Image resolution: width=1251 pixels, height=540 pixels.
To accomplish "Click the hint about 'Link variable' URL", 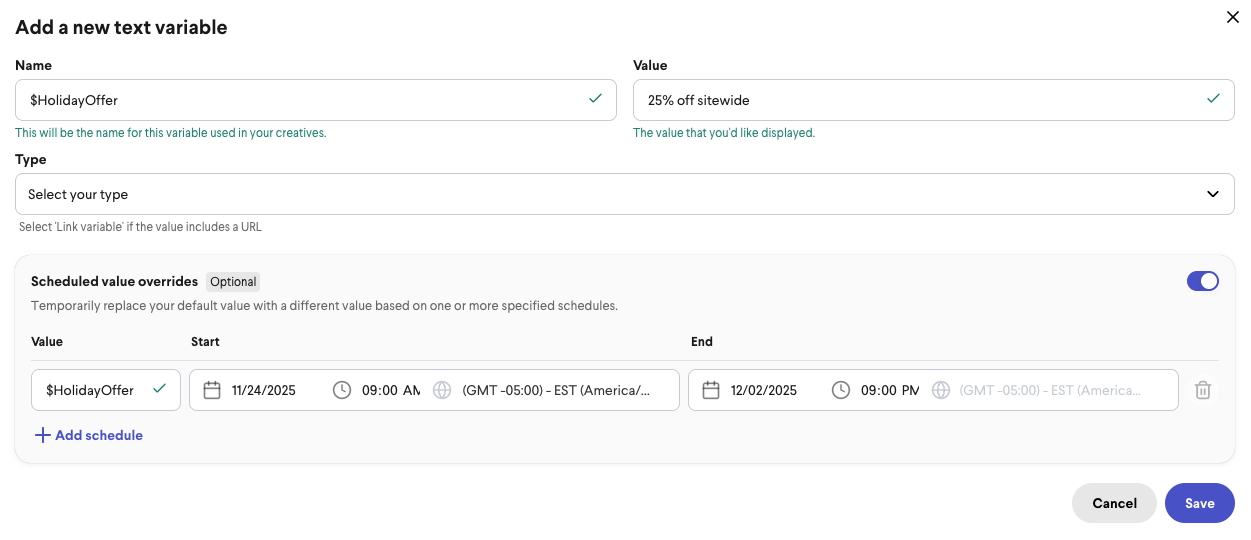I will pyautogui.click(x=140, y=227).
